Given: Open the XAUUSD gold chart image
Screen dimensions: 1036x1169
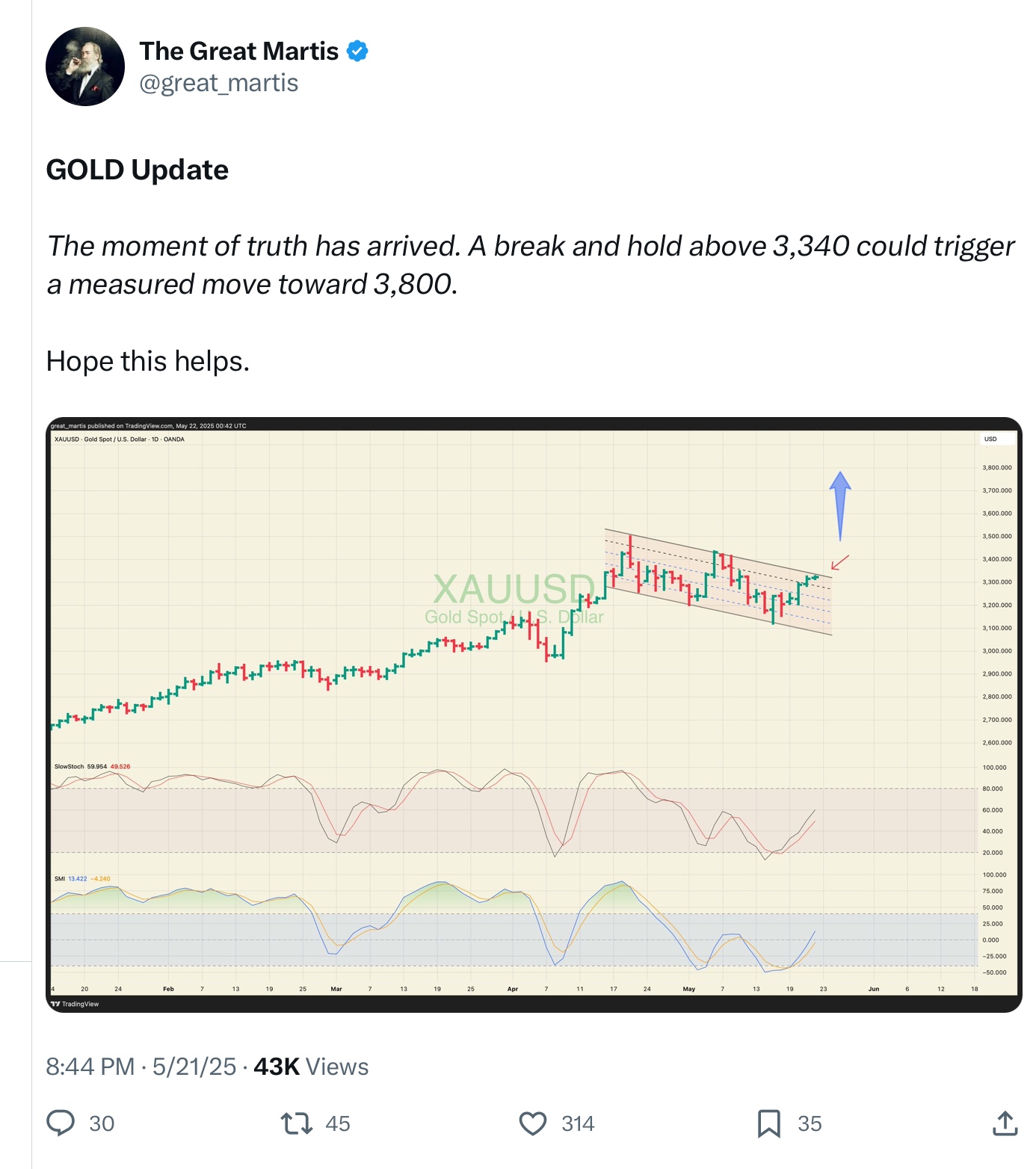Looking at the screenshot, I should [x=534, y=715].
